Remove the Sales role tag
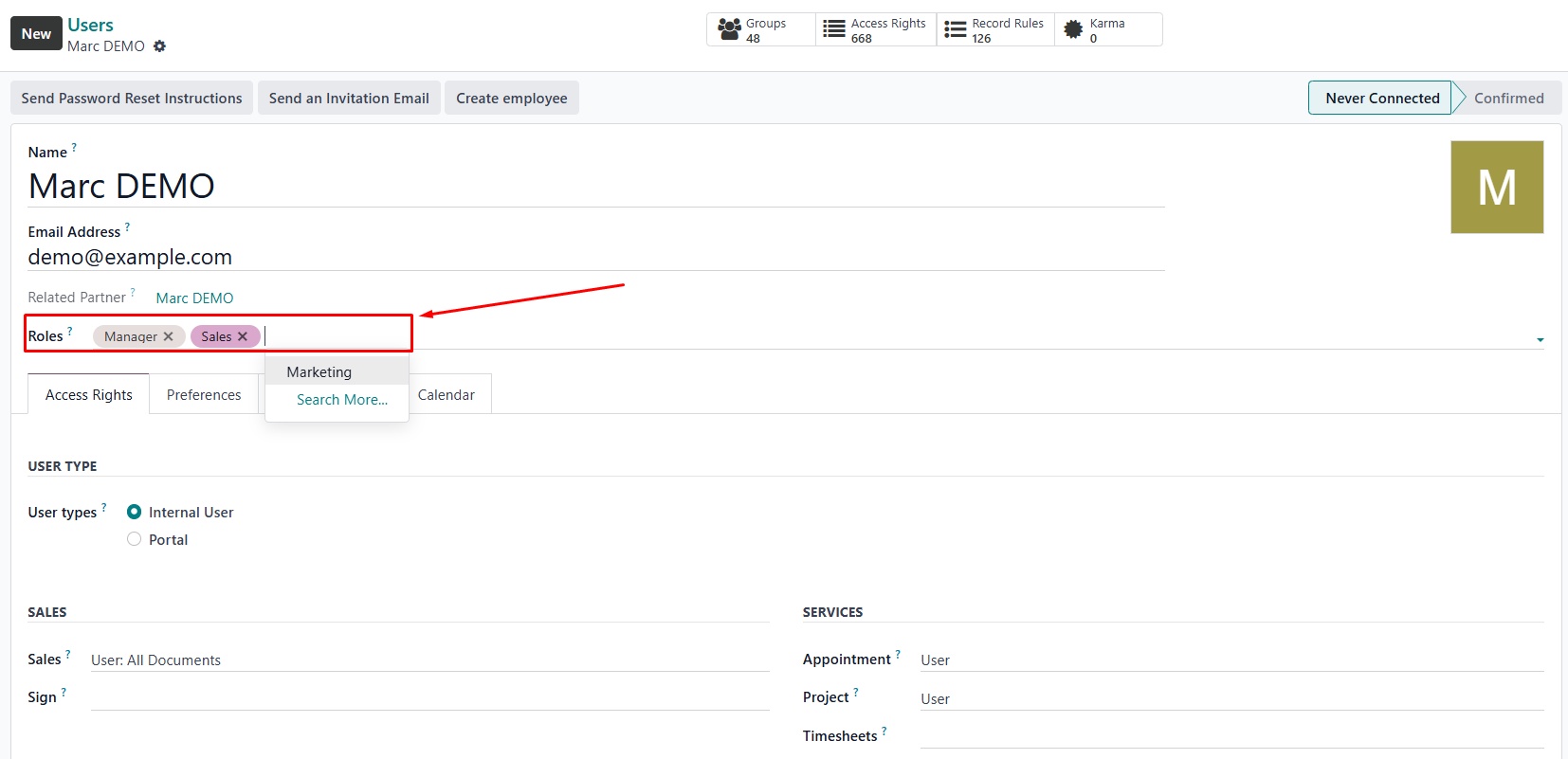 coord(243,336)
